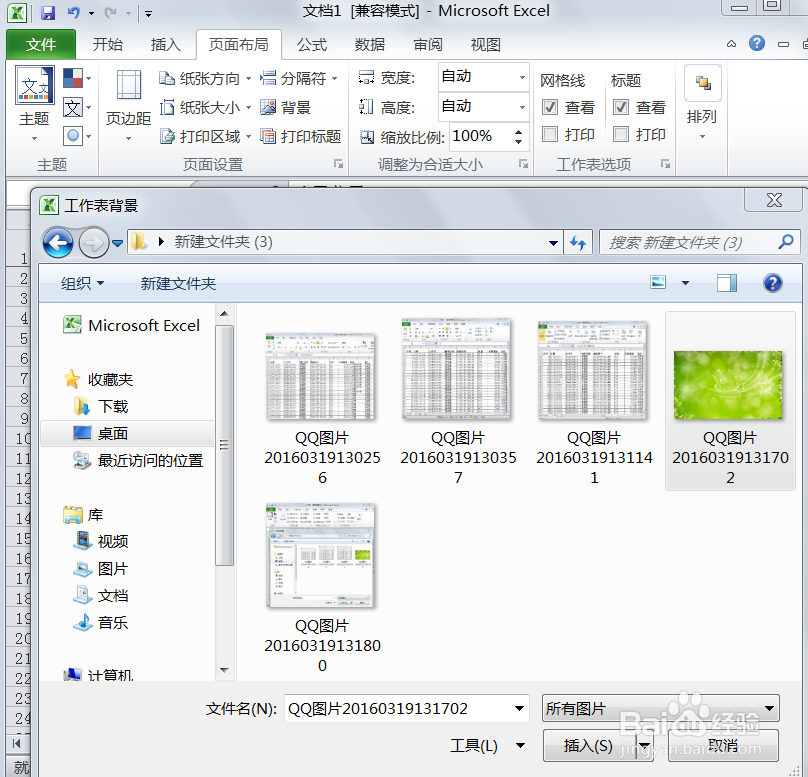Select the 视频 library item
This screenshot has width=808, height=777.
(101, 541)
